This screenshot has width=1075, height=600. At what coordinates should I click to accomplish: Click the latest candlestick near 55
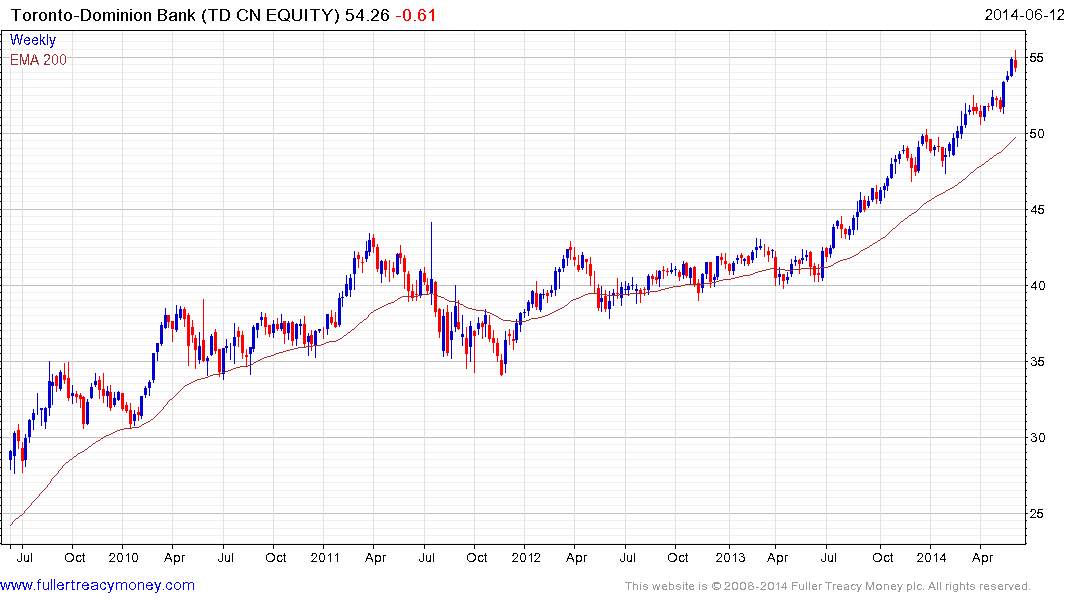pos(1015,62)
